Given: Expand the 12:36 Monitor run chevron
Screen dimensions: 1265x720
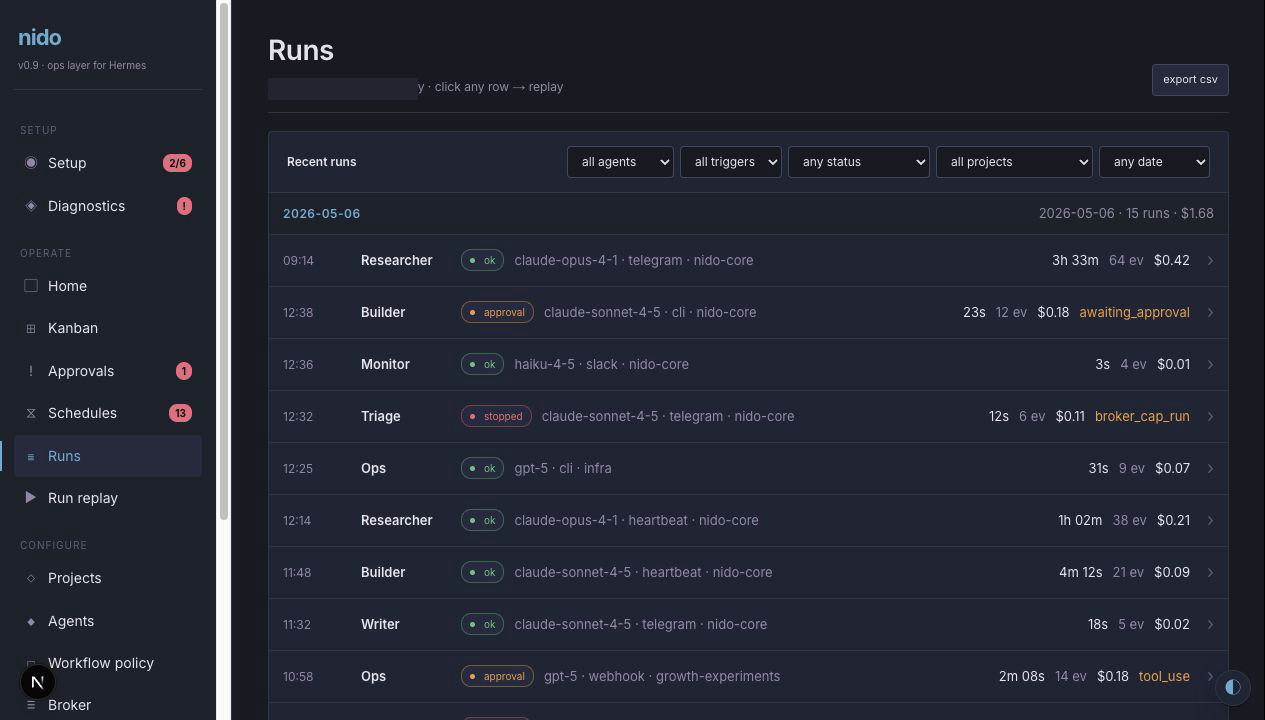Looking at the screenshot, I should 1210,364.
